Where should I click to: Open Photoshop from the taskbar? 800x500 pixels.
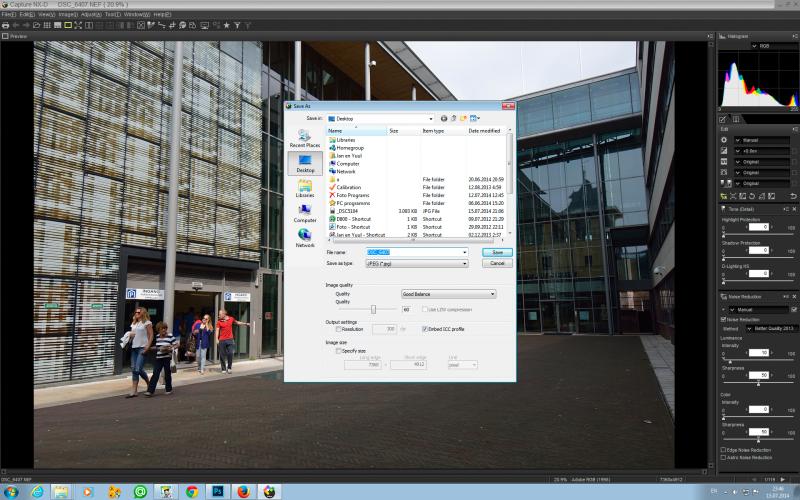coord(218,492)
